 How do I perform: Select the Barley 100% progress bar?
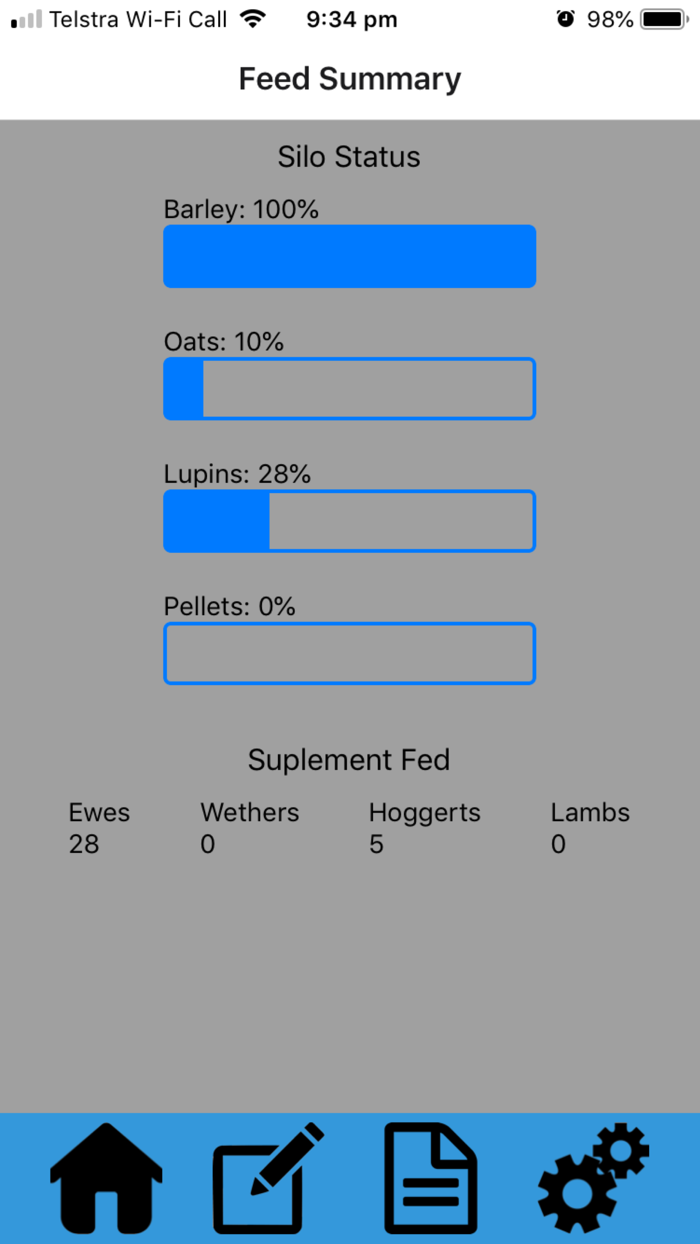(x=349, y=256)
